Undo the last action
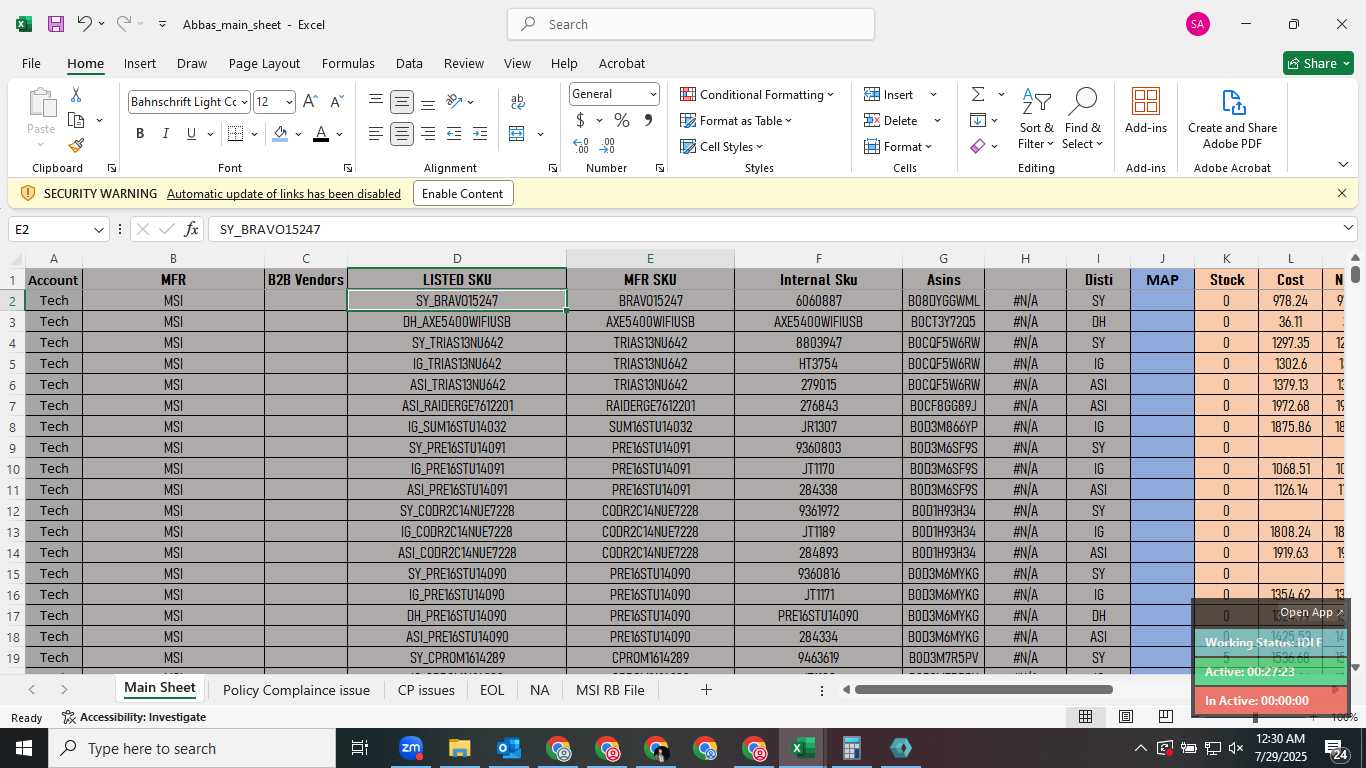Viewport: 1366px width, 768px height. tap(85, 24)
